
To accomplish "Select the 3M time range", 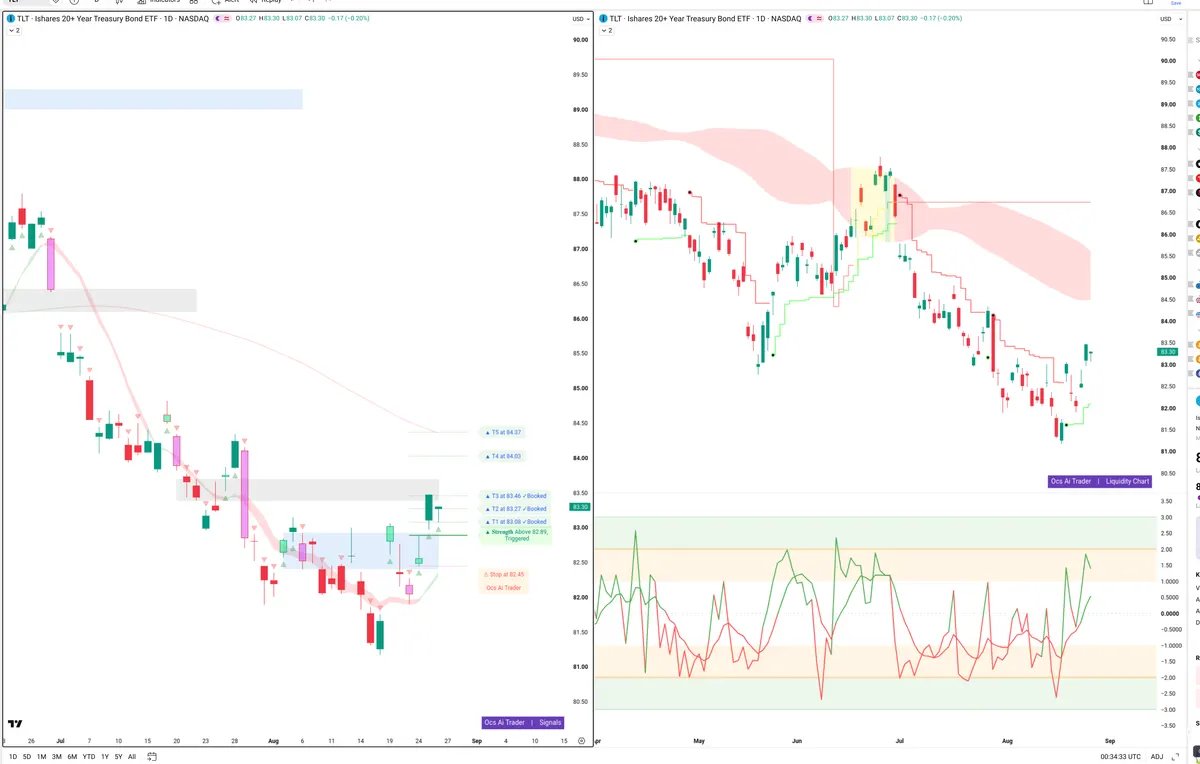I will tap(57, 757).
